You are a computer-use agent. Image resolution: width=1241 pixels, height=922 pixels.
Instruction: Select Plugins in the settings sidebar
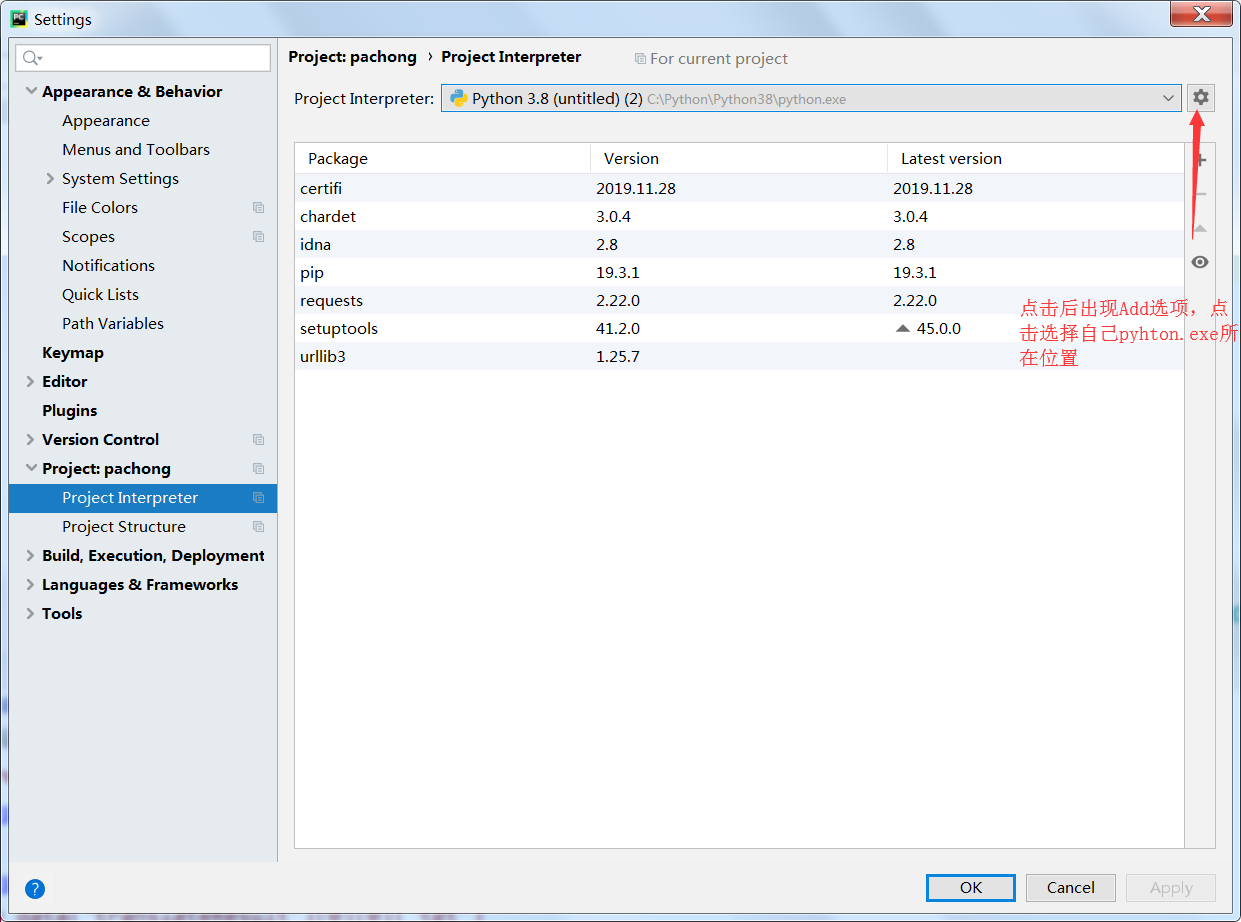pyautogui.click(x=69, y=410)
